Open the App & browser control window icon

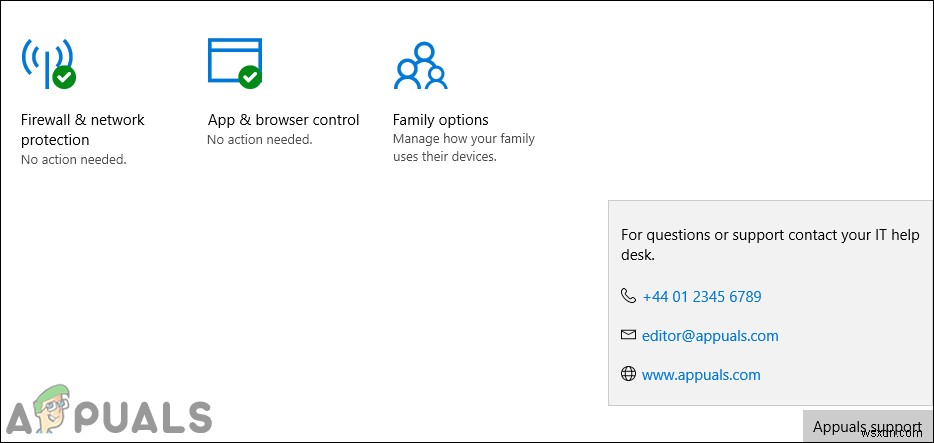[x=234, y=59]
